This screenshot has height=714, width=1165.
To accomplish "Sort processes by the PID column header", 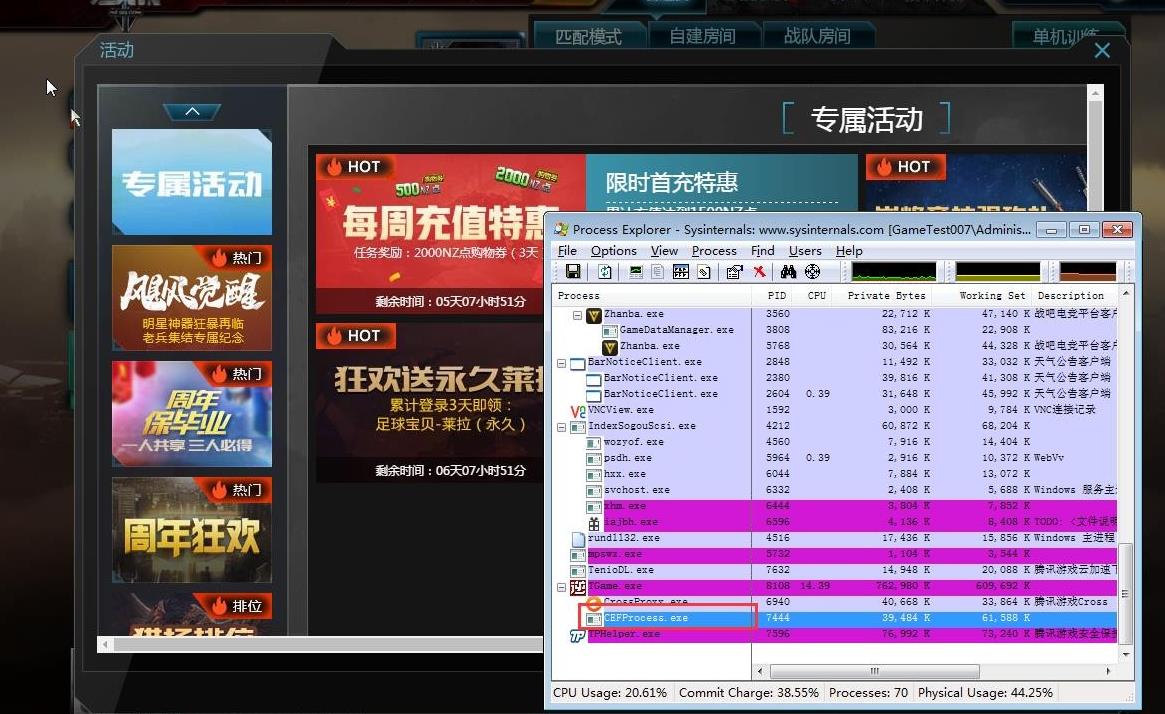I will (x=776, y=296).
